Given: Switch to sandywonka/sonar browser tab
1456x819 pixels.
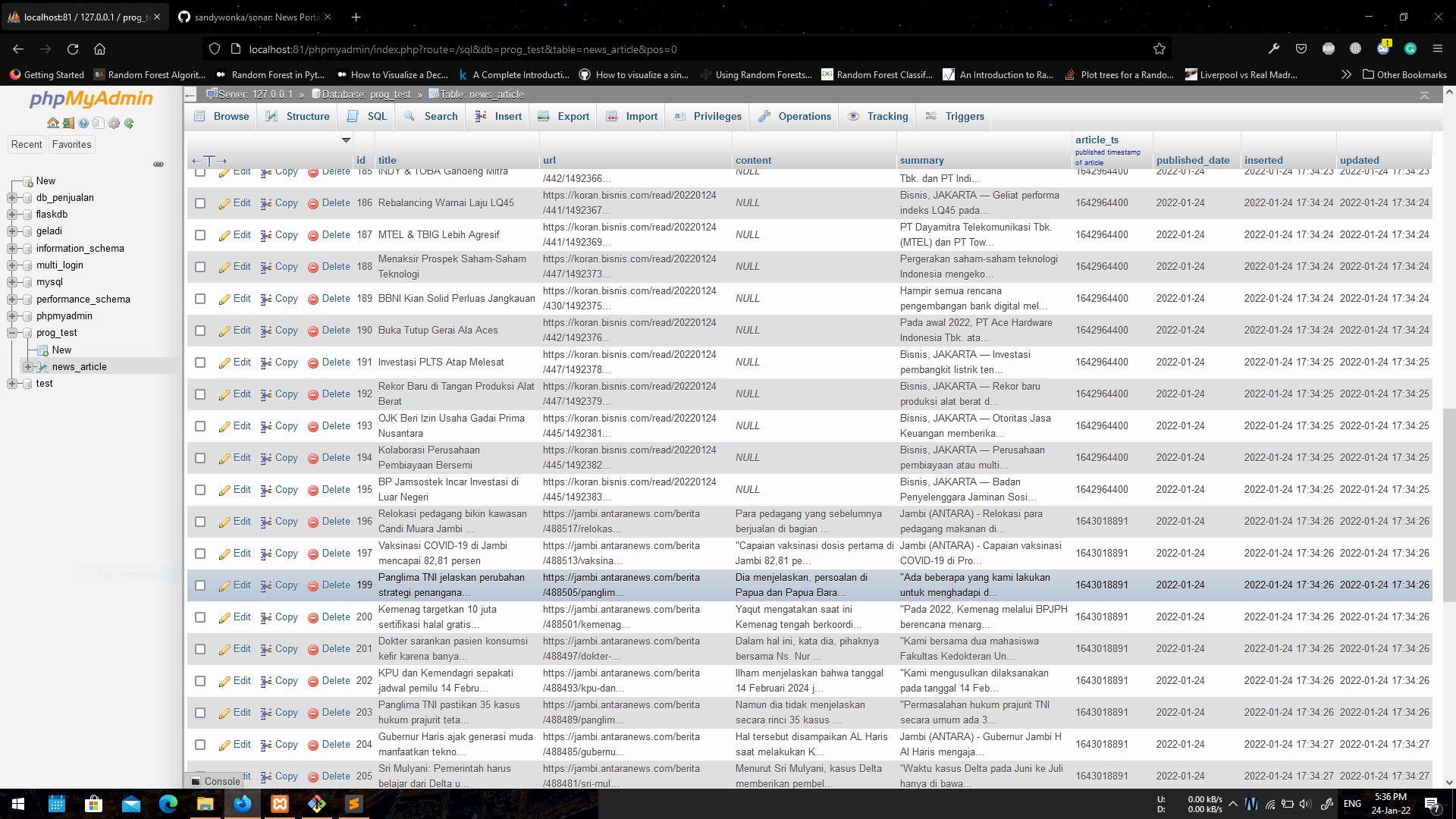Looking at the screenshot, I should point(256,17).
